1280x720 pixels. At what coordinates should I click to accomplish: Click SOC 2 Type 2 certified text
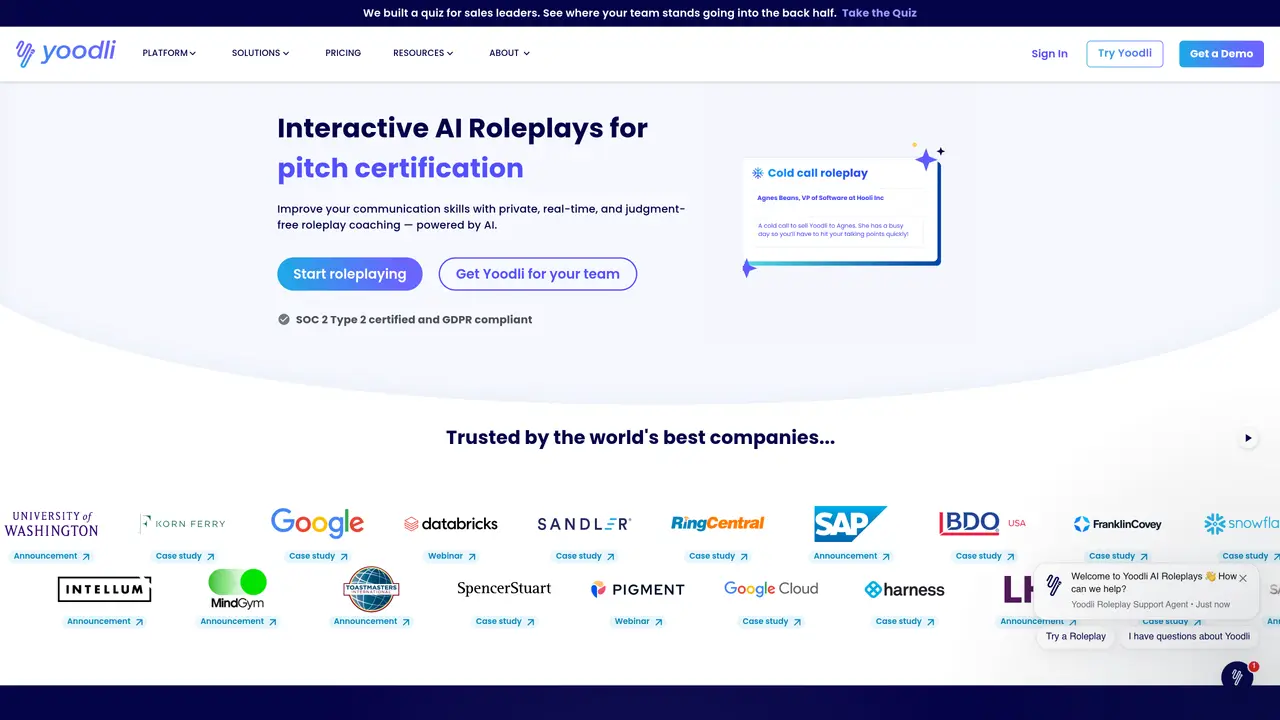pyautogui.click(x=414, y=320)
